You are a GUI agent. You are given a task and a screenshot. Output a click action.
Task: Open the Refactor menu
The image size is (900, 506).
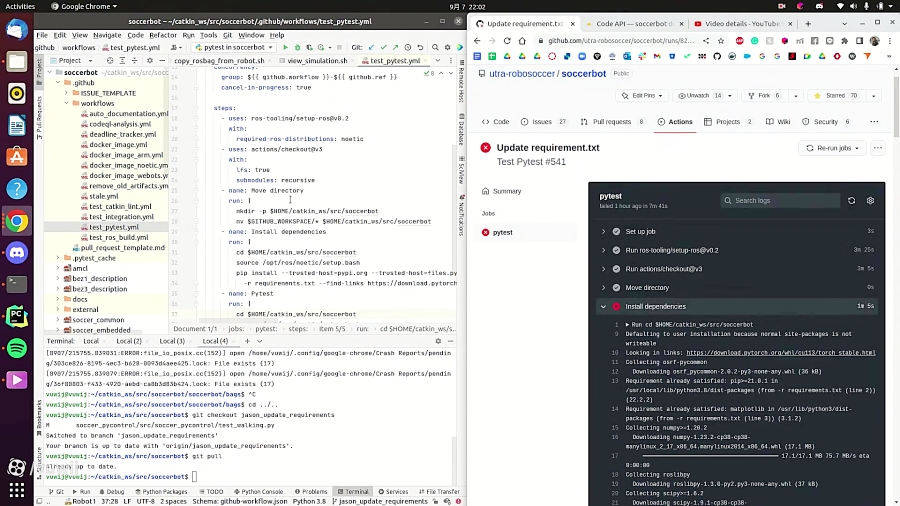coord(163,35)
